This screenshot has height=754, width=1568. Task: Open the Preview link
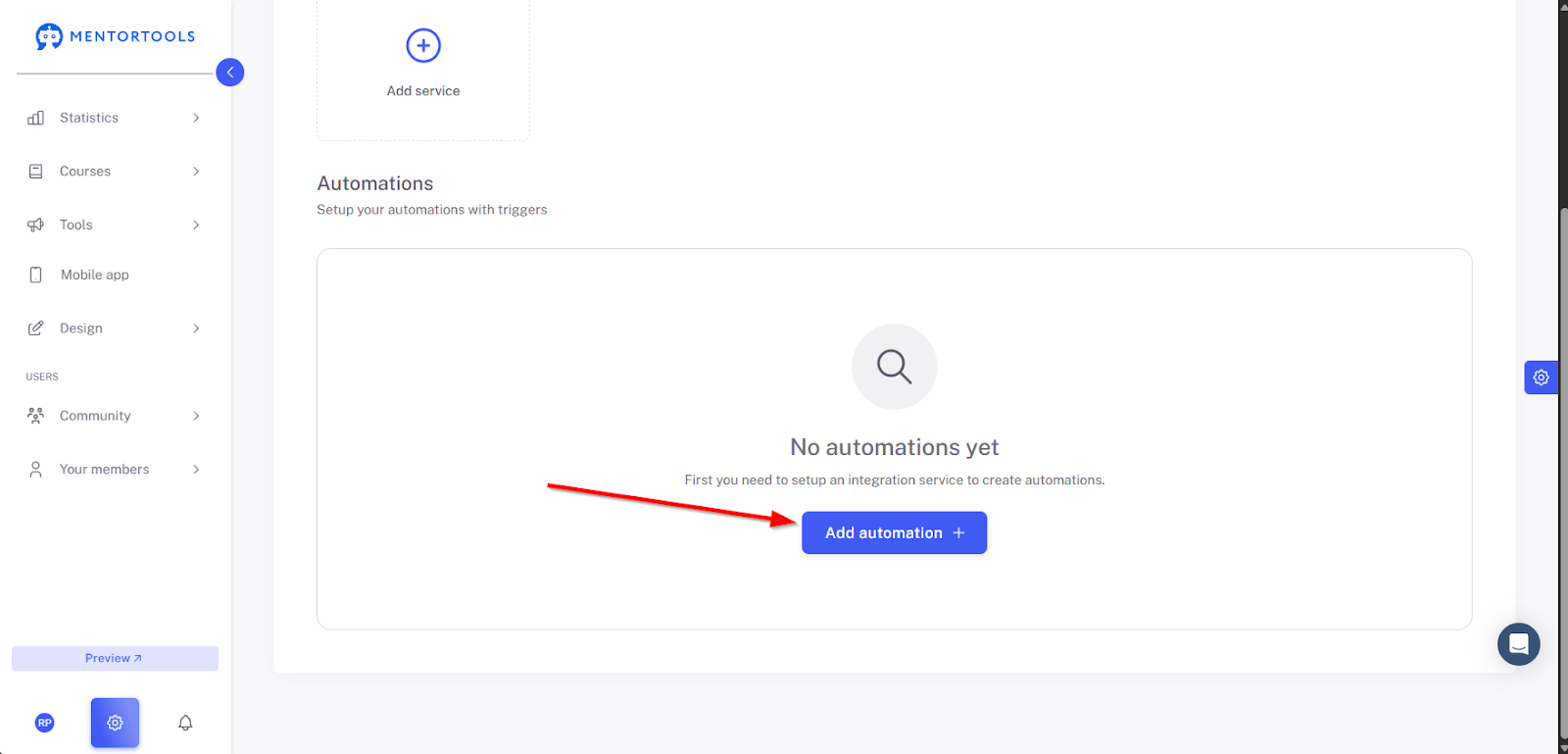coord(115,658)
